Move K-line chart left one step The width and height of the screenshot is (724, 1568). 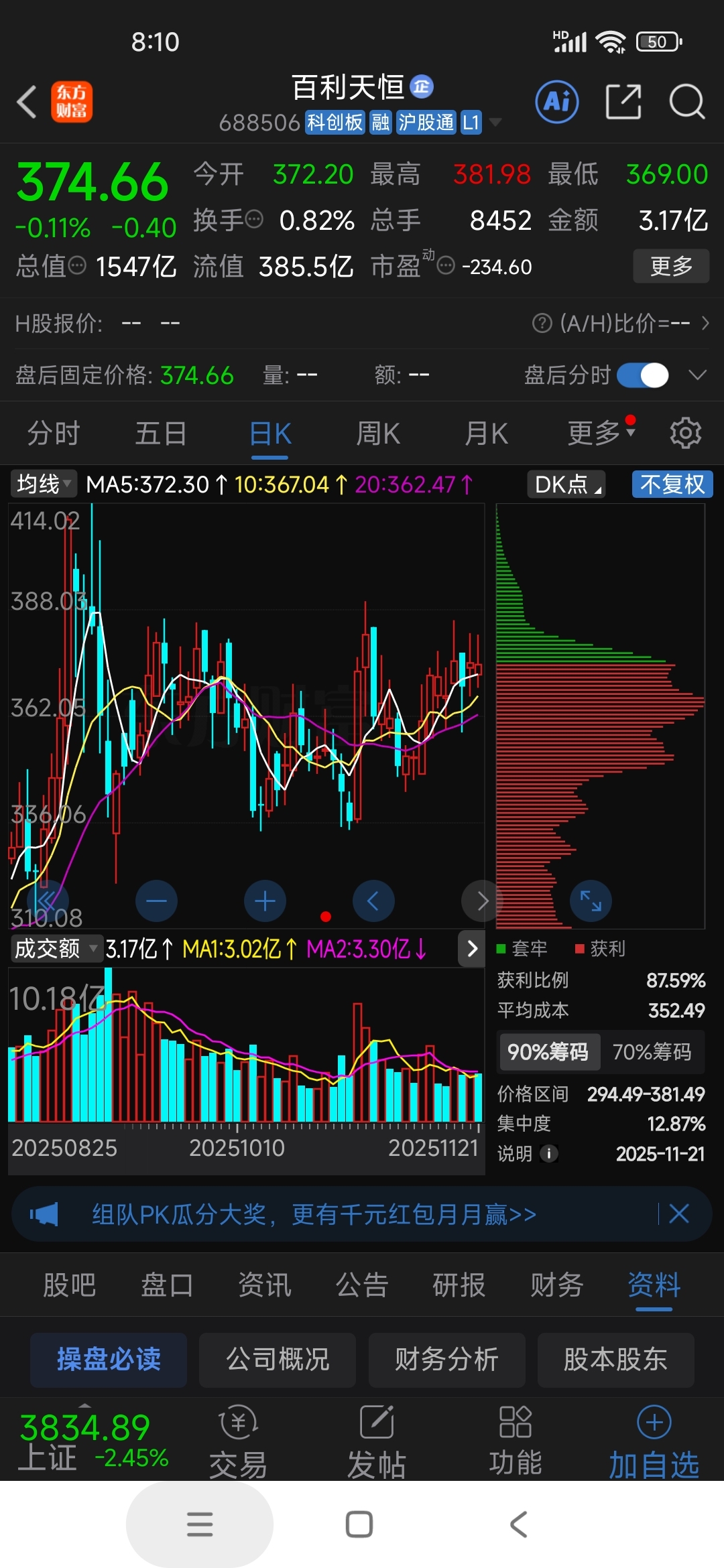coord(373,901)
